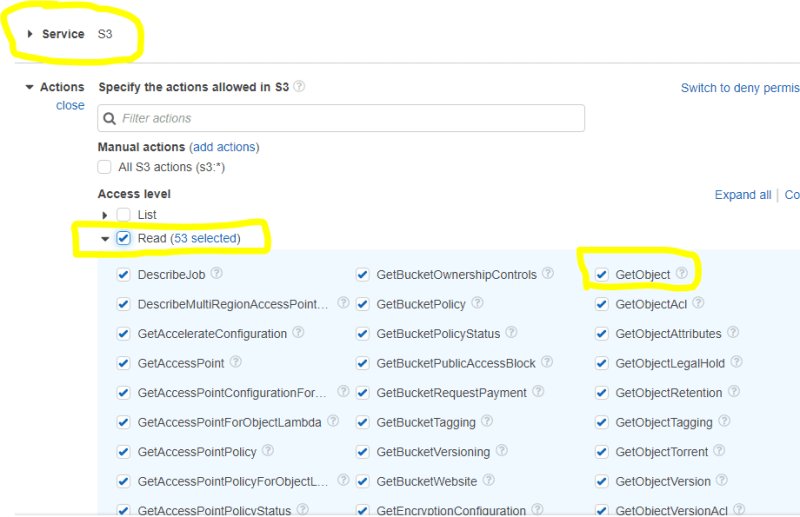
Task: Click the 53 selected link
Action: [x=205, y=238]
